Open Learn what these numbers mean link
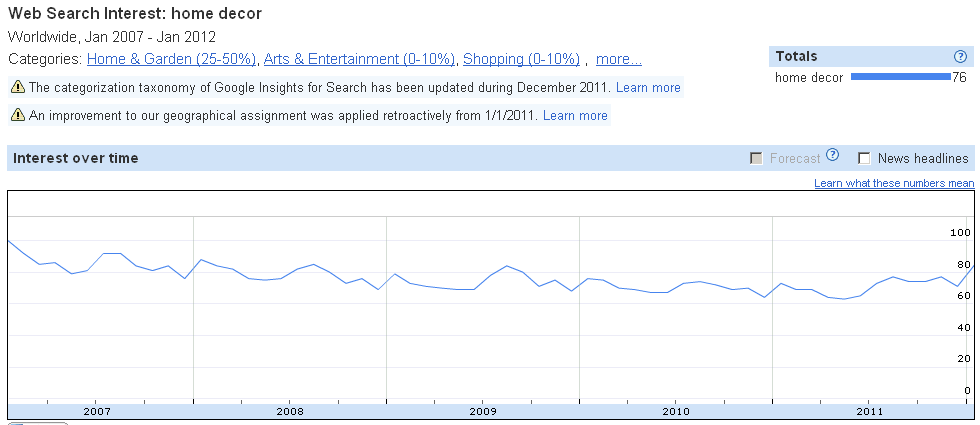Viewport: 980px width, 425px height. [x=894, y=183]
